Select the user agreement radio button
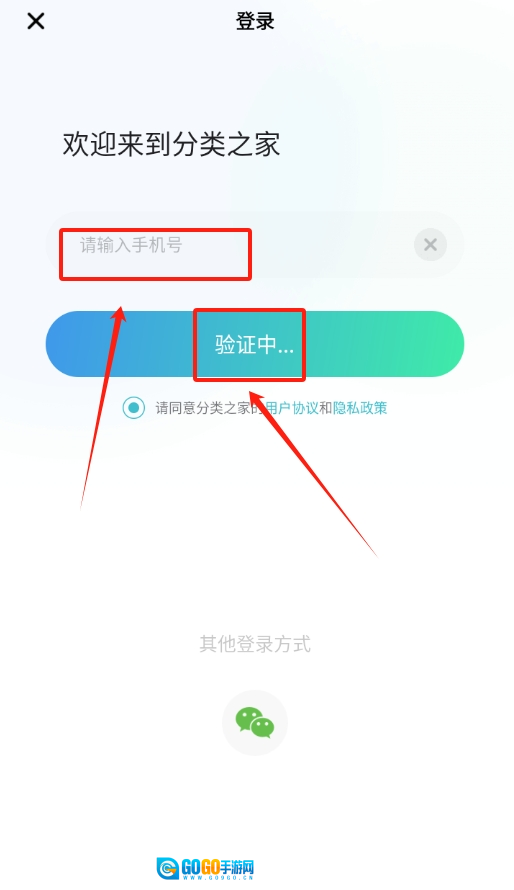This screenshot has height=890, width=514. click(134, 408)
